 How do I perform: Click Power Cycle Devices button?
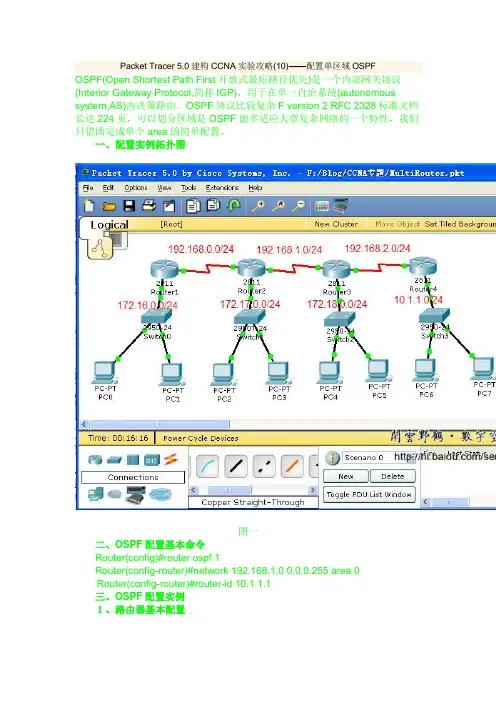tap(201, 438)
